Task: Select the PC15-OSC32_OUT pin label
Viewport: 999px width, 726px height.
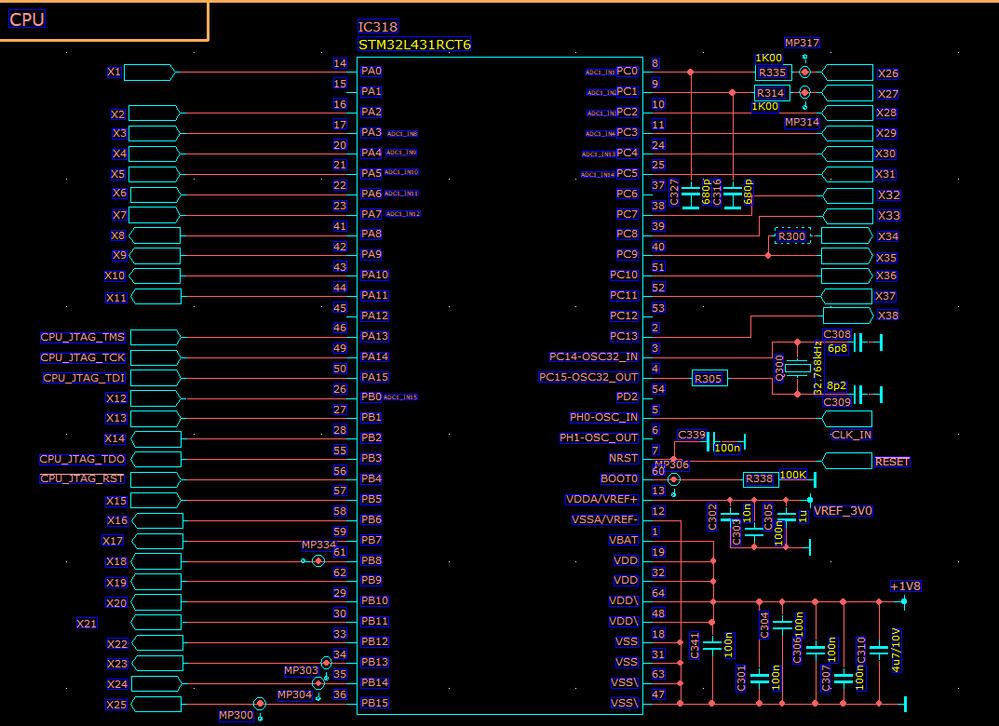Action: tap(588, 377)
